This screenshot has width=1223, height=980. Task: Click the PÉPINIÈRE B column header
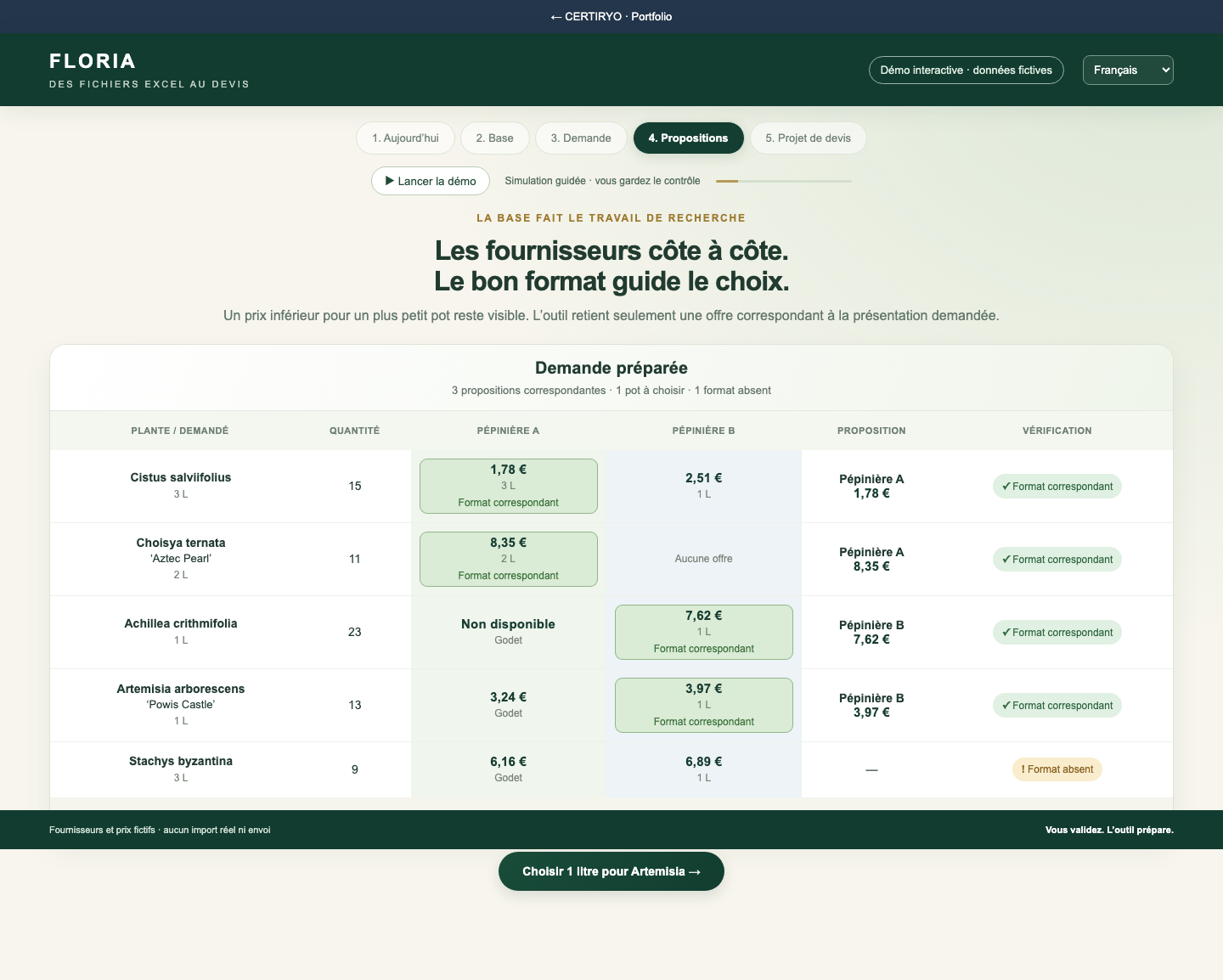point(704,431)
